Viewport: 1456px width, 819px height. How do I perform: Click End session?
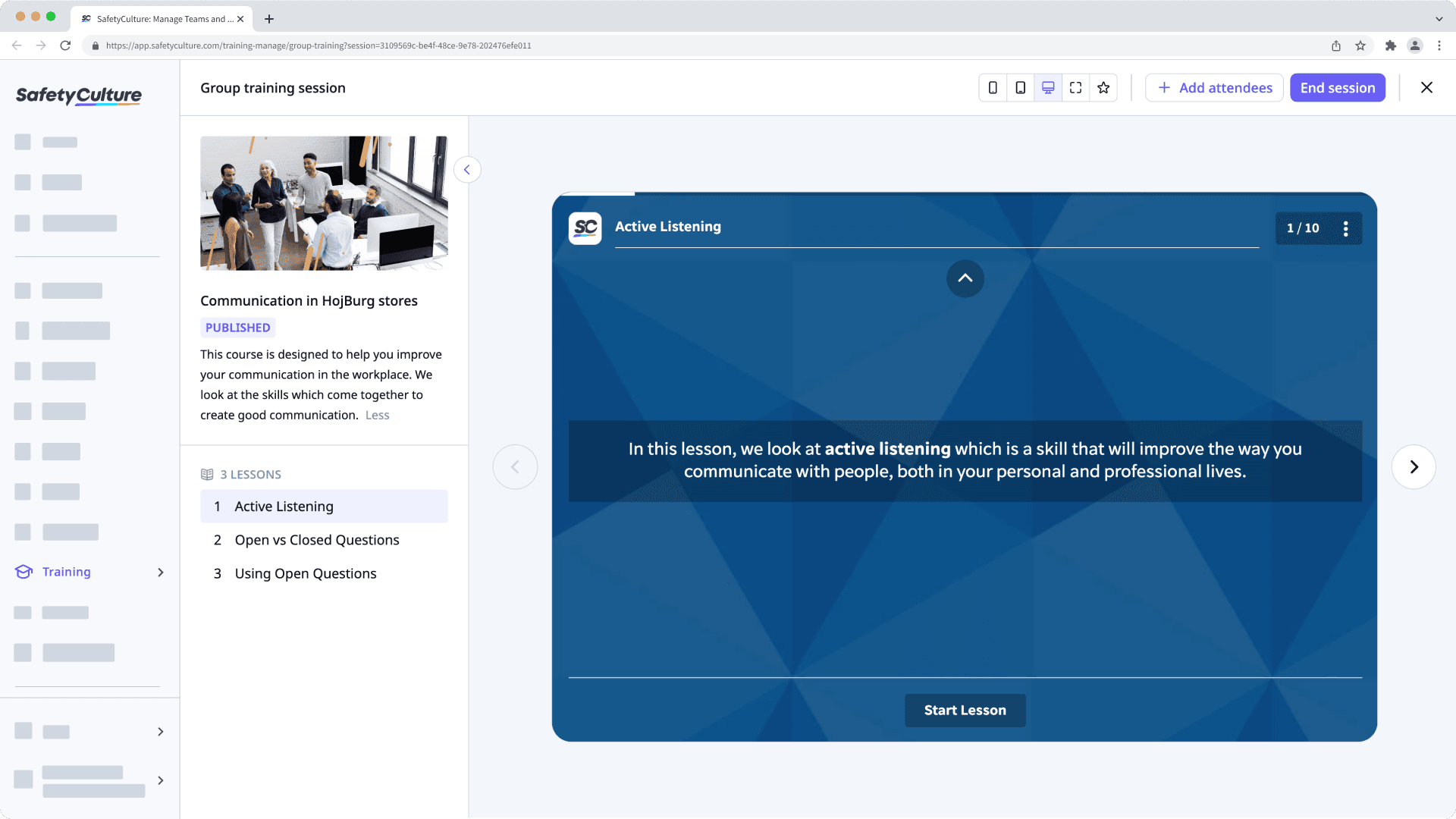(x=1337, y=87)
